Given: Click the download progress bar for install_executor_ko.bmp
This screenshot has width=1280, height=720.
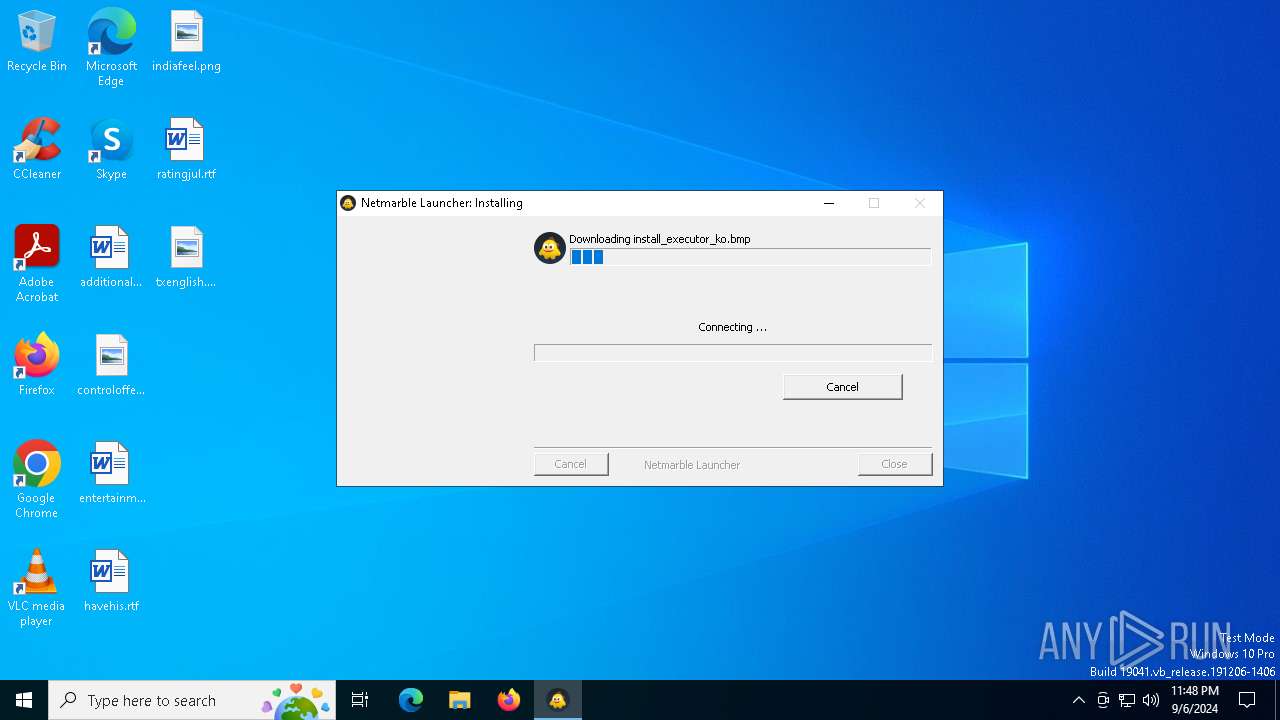Looking at the screenshot, I should tap(750, 257).
